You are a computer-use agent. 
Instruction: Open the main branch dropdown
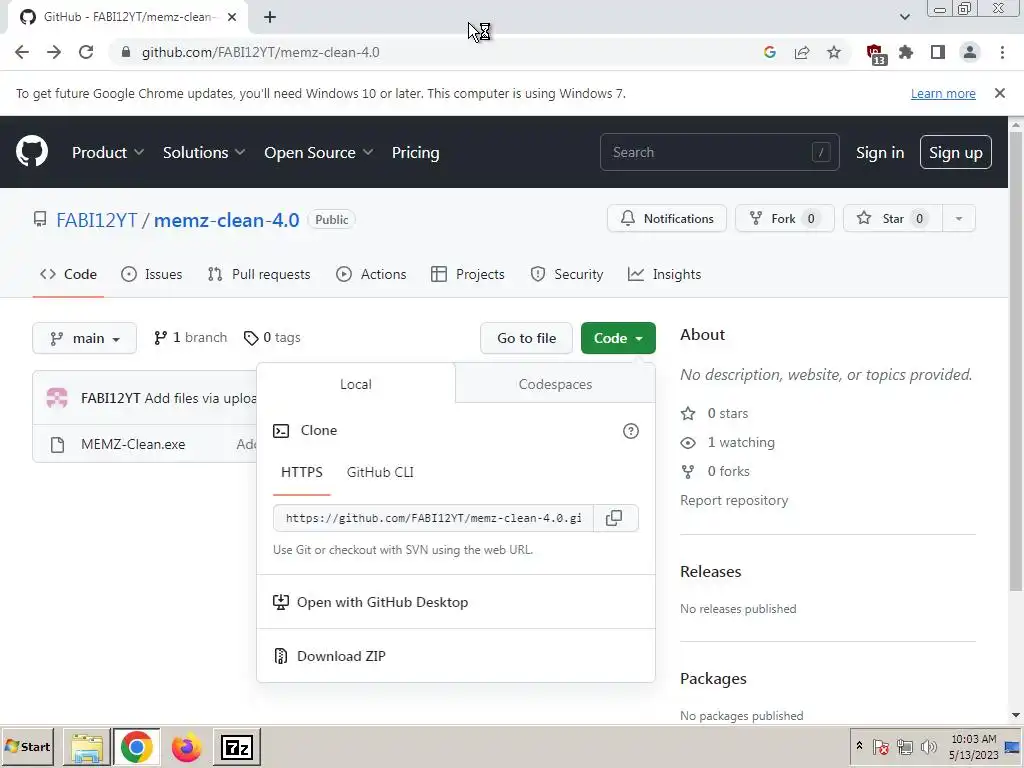coord(84,338)
